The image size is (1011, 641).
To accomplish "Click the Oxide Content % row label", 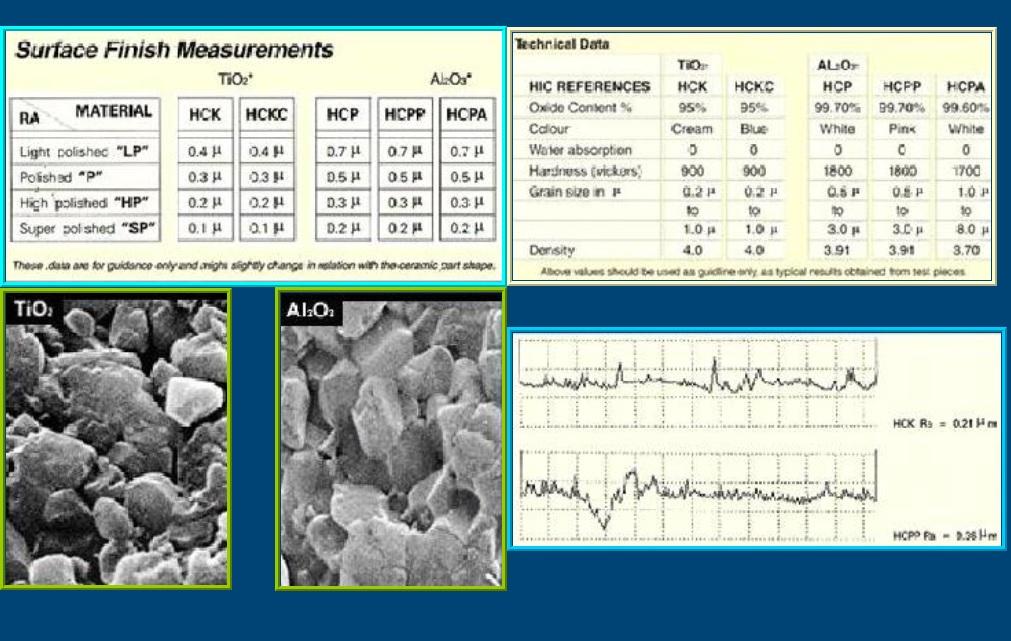I will [576, 108].
